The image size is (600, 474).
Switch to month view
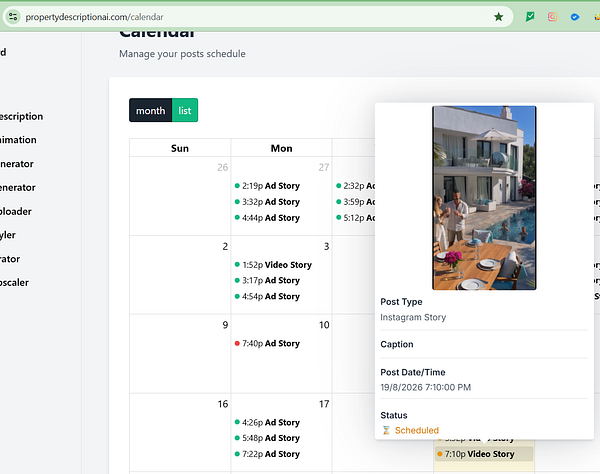tap(150, 110)
